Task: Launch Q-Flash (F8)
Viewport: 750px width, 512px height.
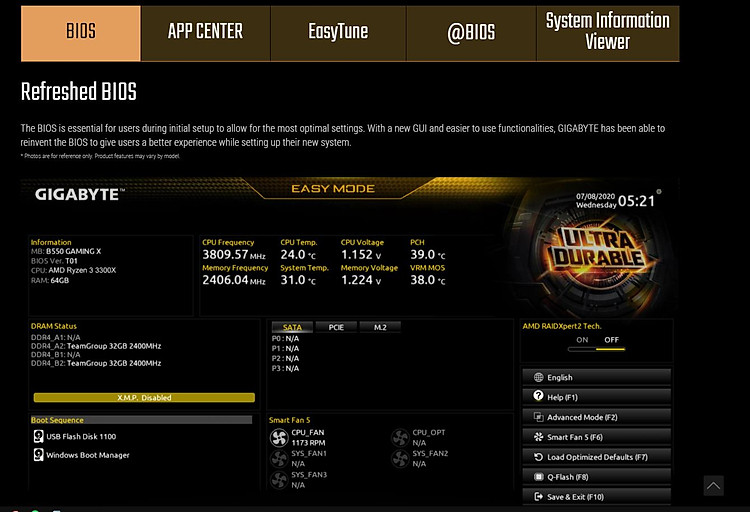Action: coord(596,477)
